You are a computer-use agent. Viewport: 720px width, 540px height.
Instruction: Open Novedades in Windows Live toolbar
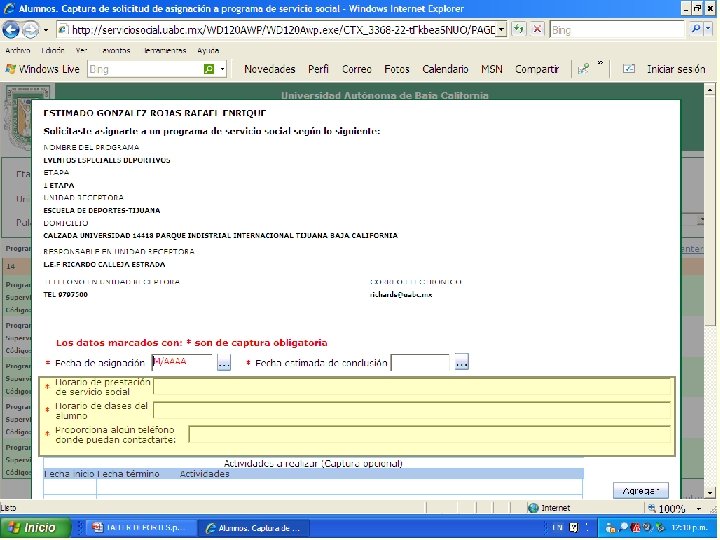pyautogui.click(x=270, y=69)
